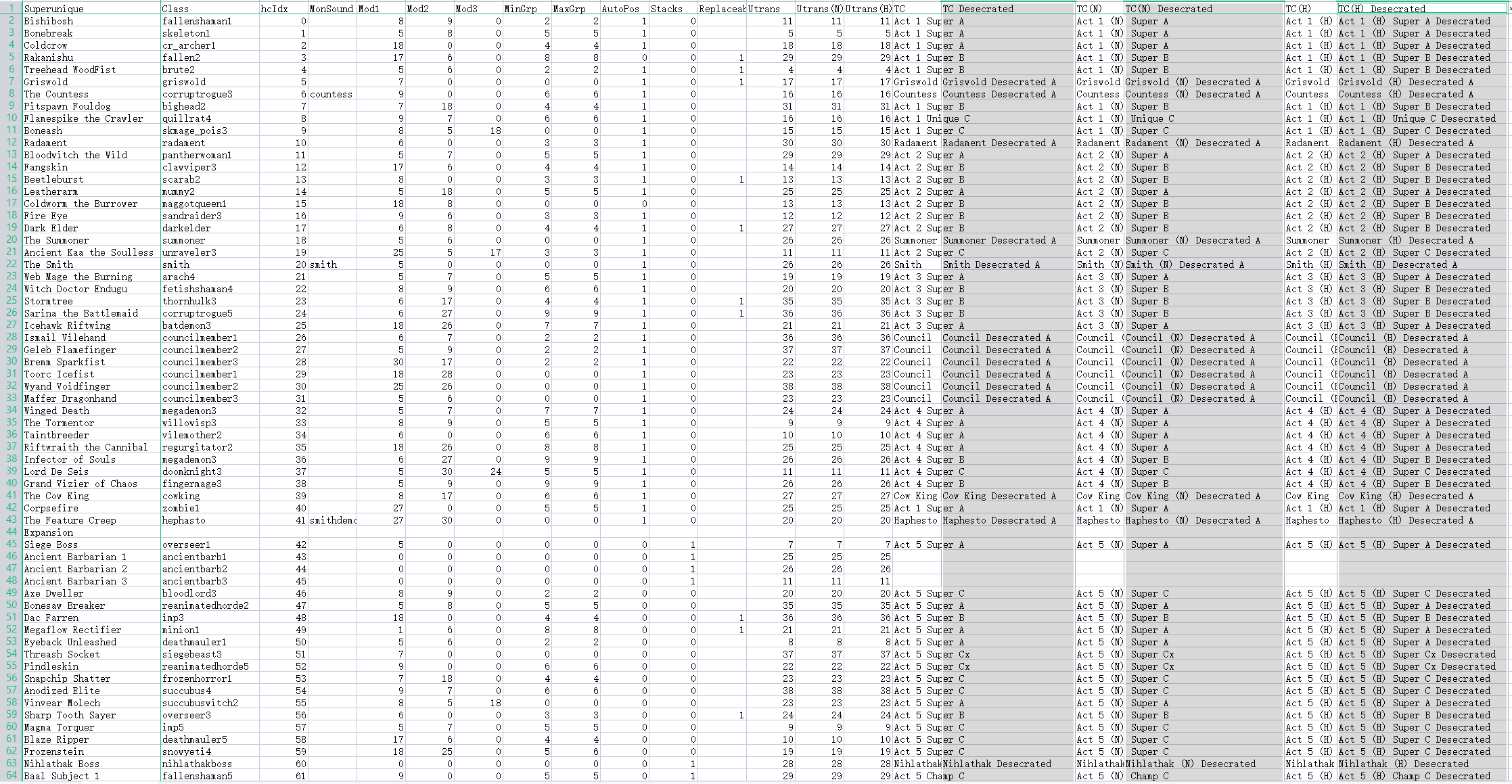Select the smithdemon MonSound cell
Viewport: 1512px width, 784px height.
(x=332, y=520)
